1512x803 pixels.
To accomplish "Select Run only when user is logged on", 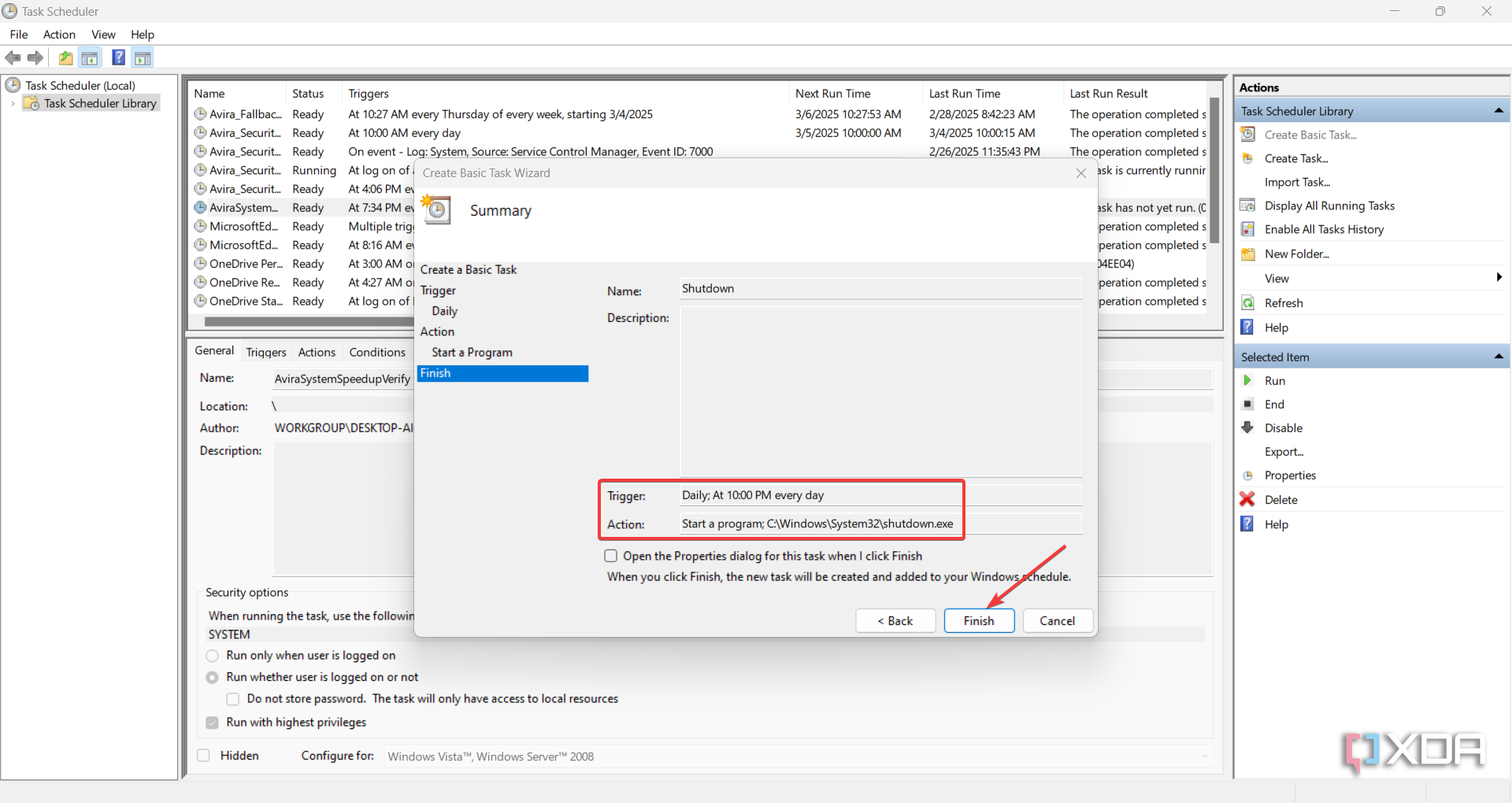I will pos(213,656).
